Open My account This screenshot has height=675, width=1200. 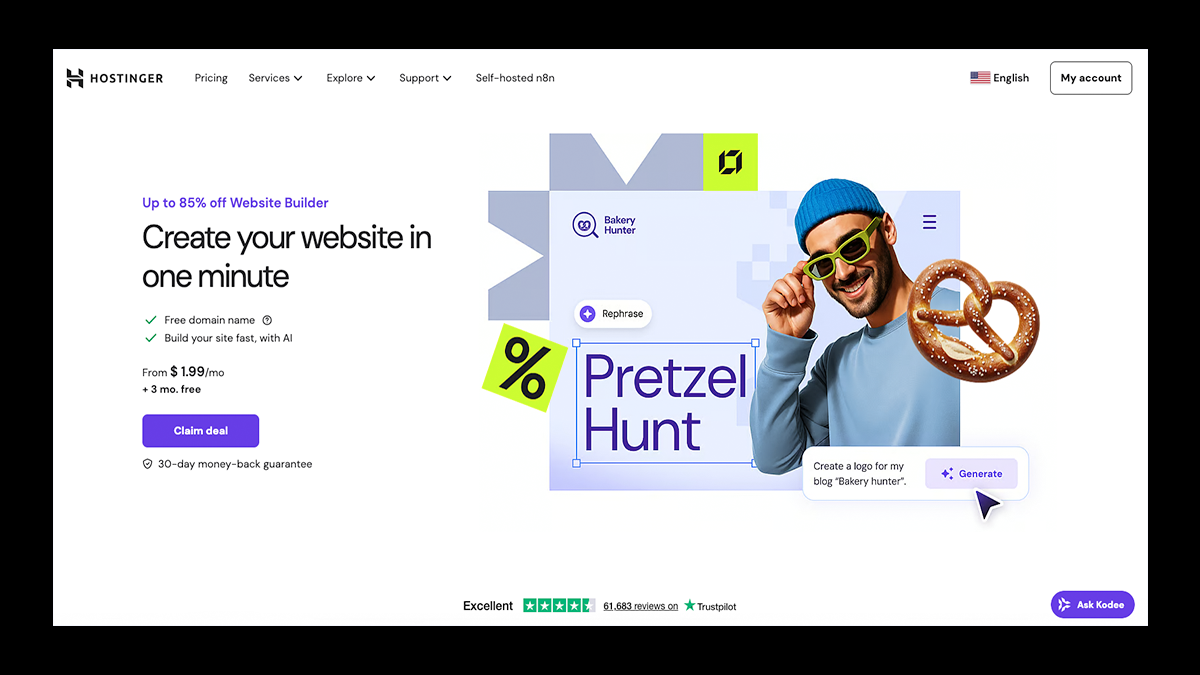click(x=1091, y=78)
